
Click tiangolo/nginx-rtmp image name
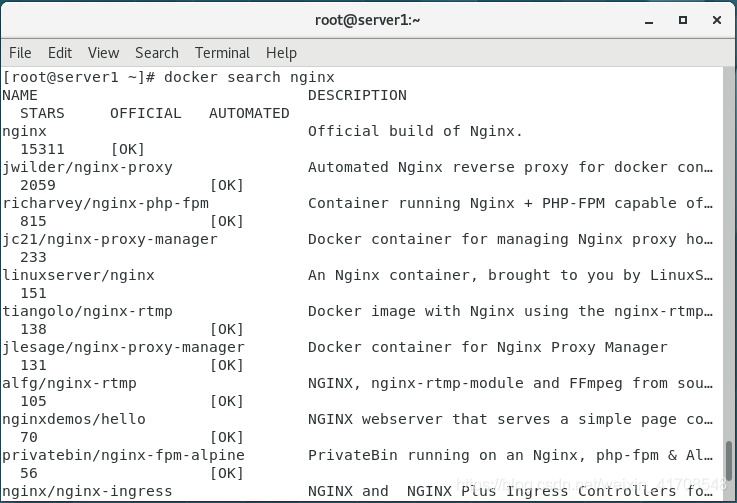click(x=87, y=311)
